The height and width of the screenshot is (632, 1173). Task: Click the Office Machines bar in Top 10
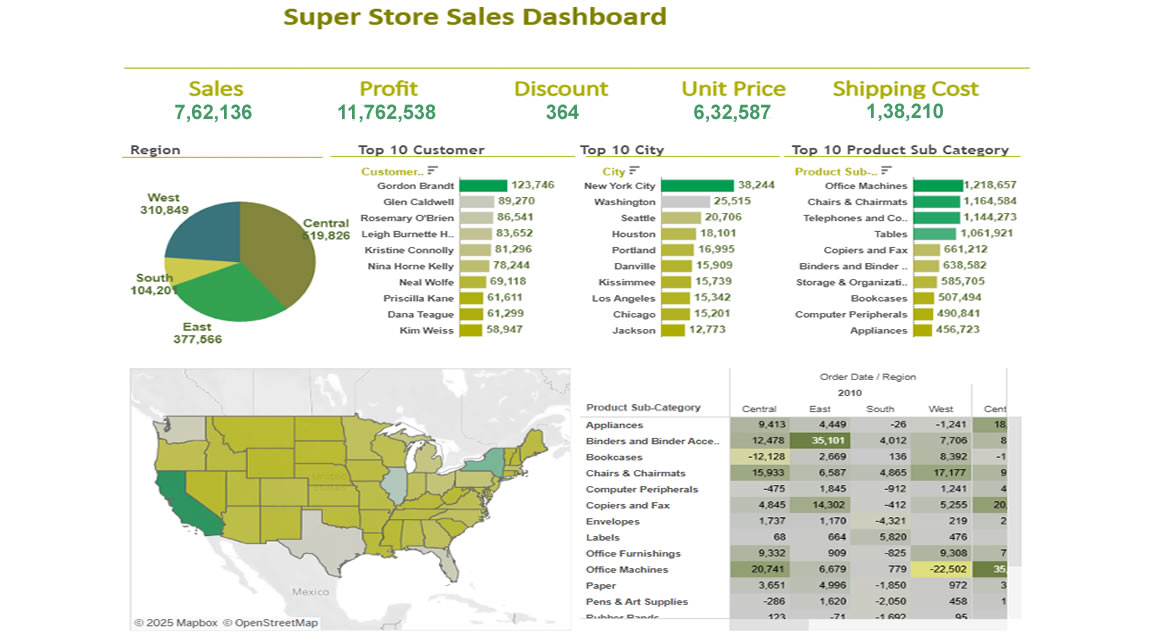coord(937,186)
